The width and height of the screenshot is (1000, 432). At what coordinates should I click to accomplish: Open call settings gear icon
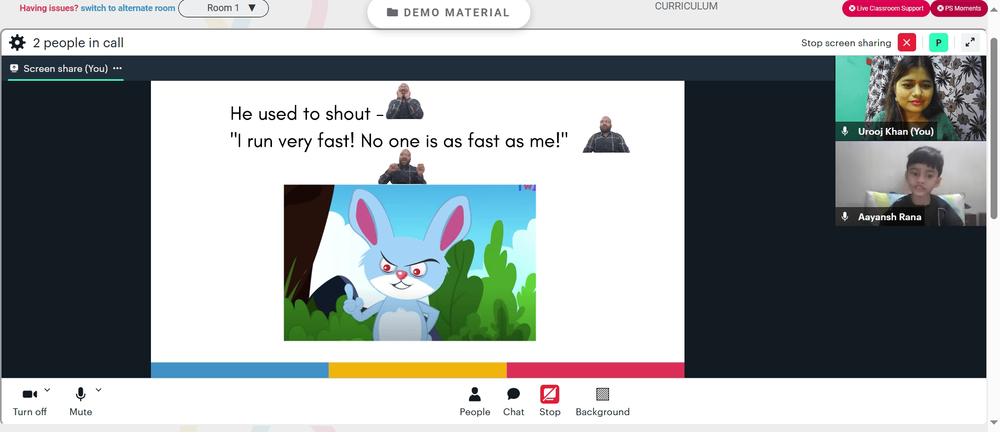[x=17, y=43]
